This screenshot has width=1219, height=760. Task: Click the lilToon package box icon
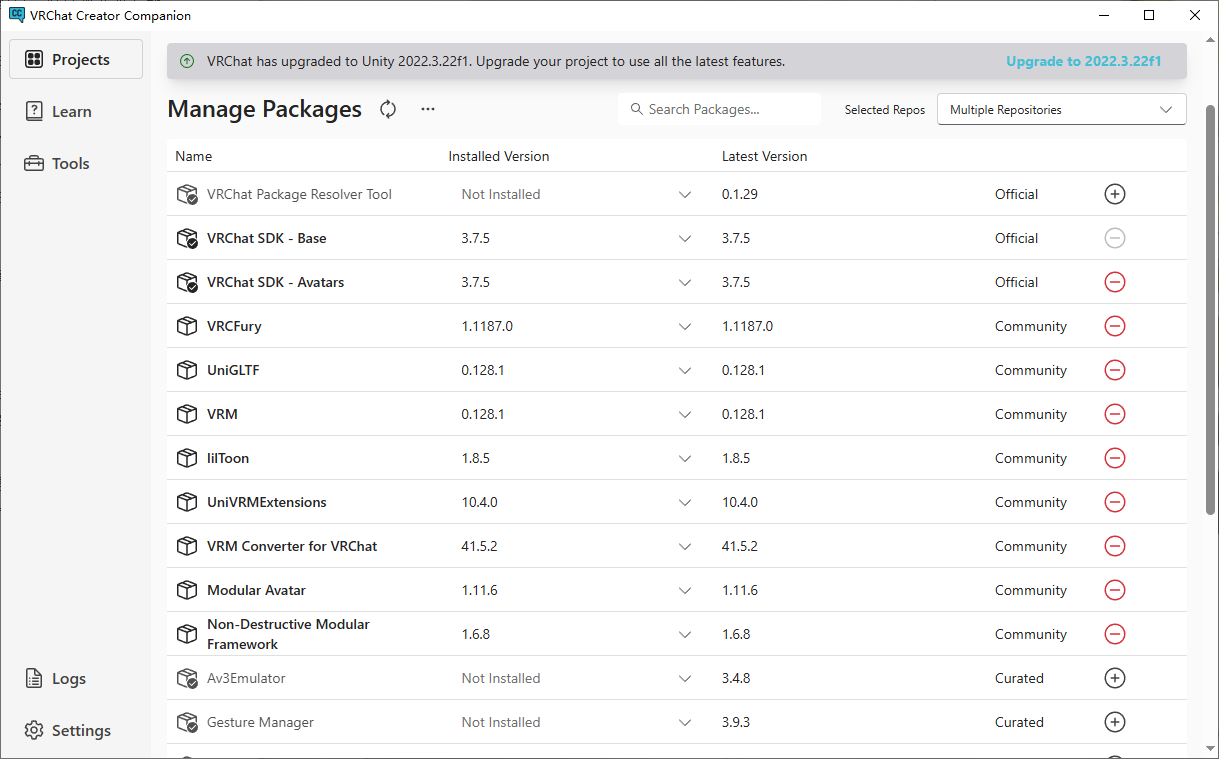[187, 458]
